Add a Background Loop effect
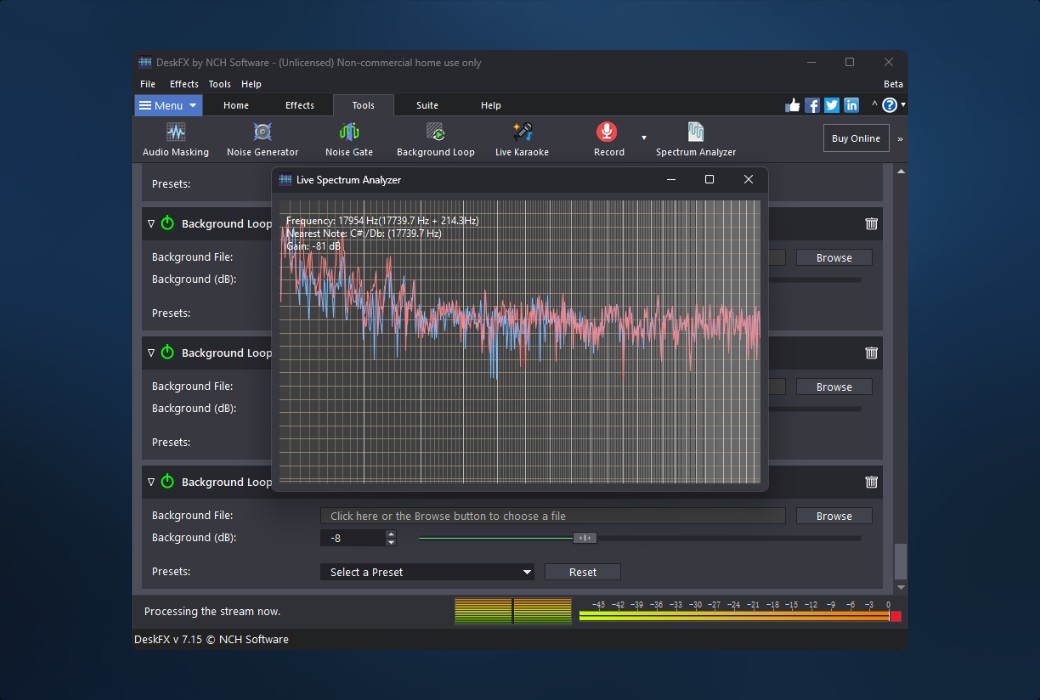The width and height of the screenshot is (1040, 700). click(x=435, y=139)
